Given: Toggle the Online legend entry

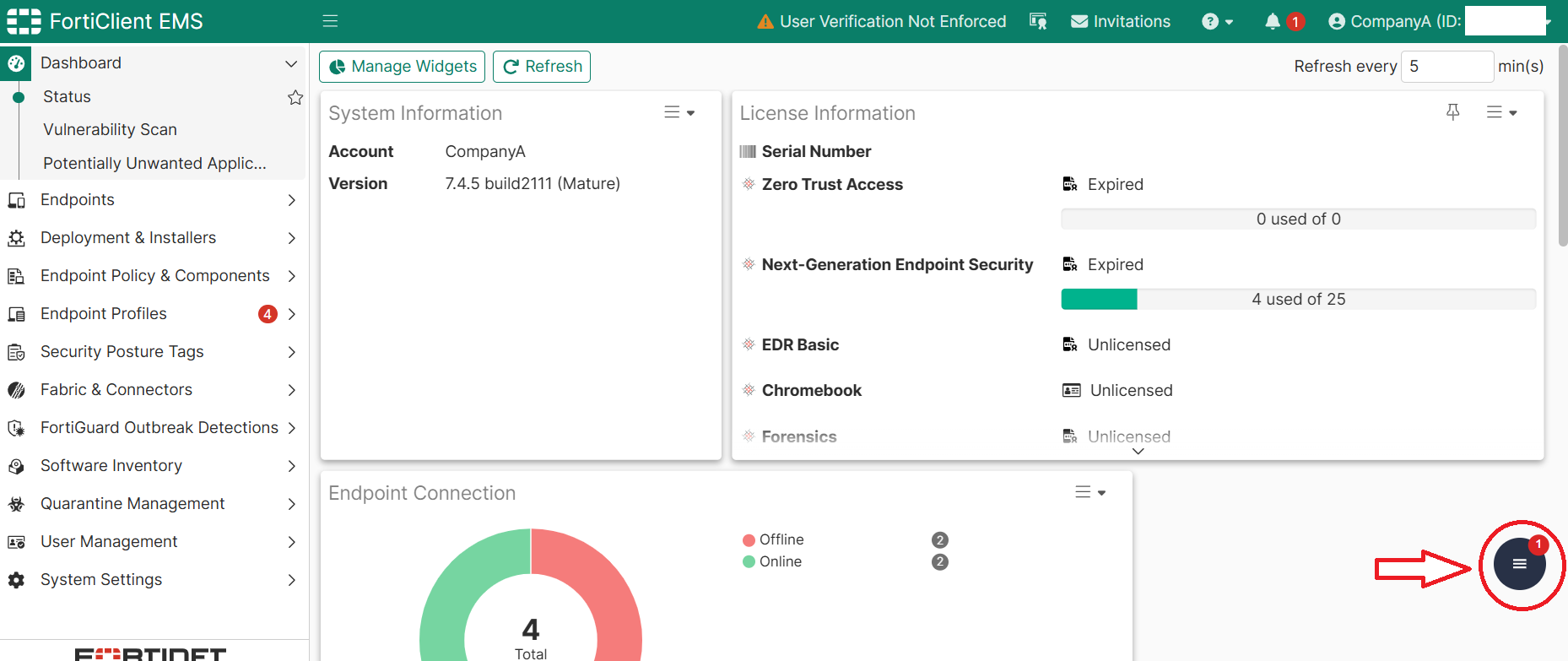Looking at the screenshot, I should 772,561.
